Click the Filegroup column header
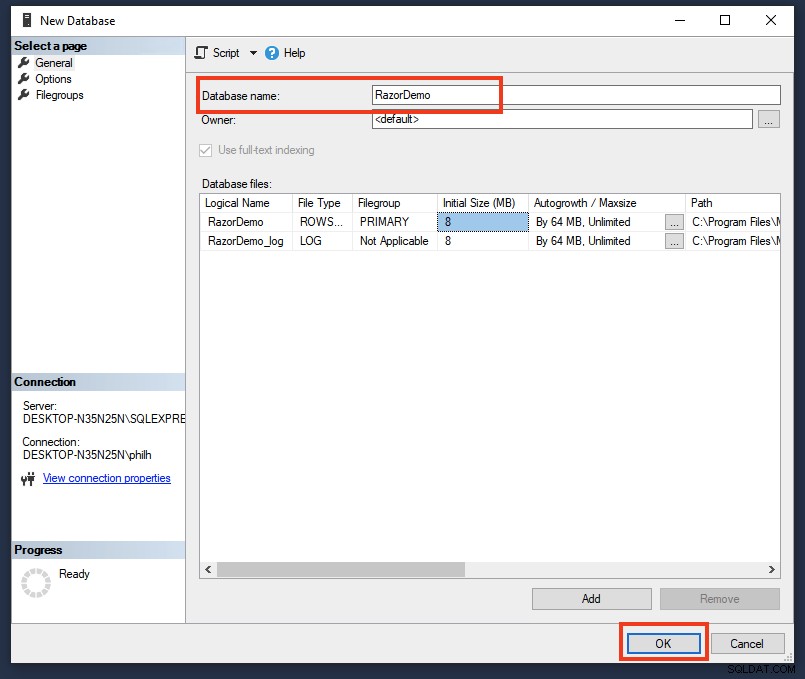Viewport: 805px width, 679px height. click(x=395, y=203)
